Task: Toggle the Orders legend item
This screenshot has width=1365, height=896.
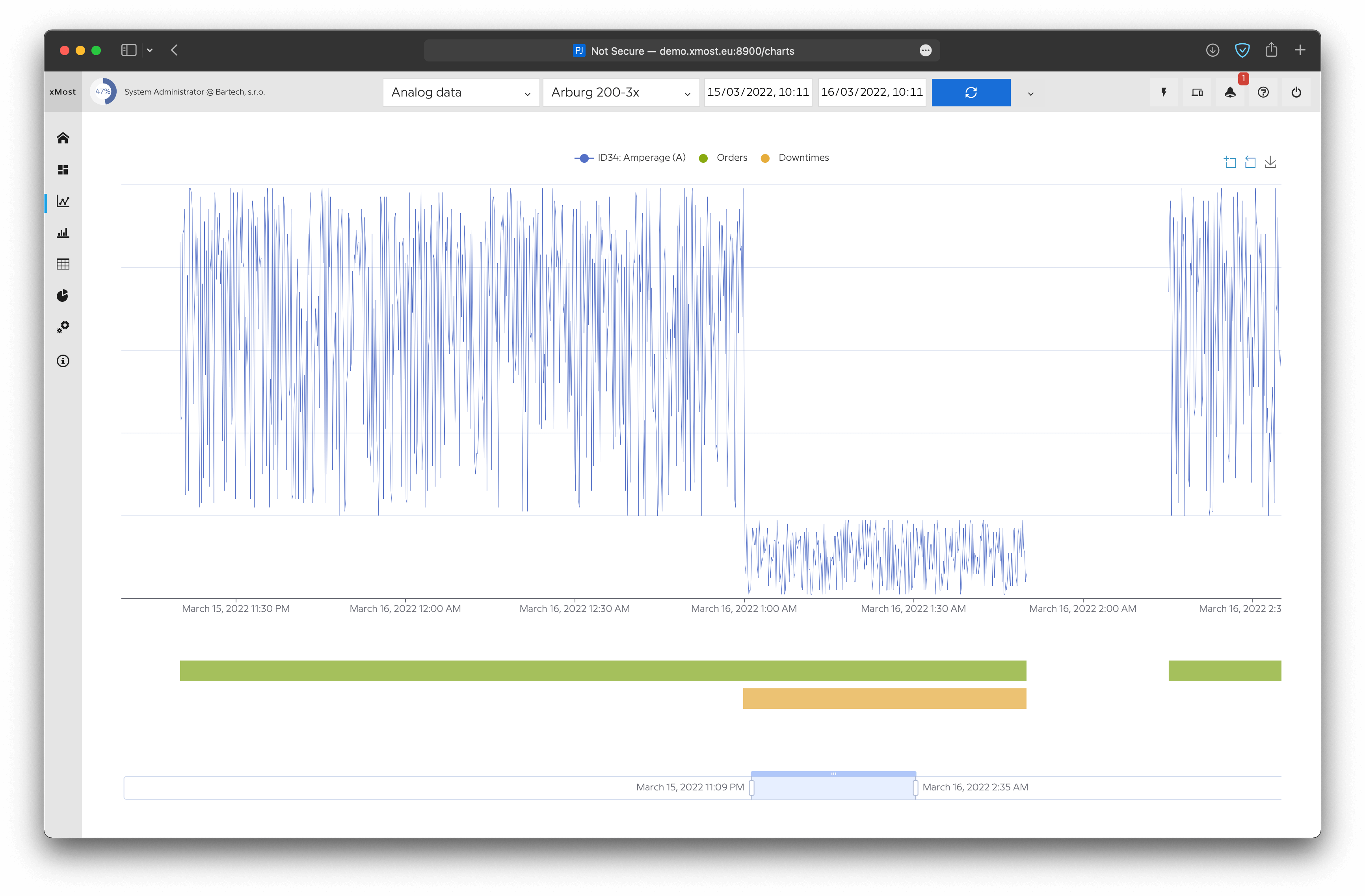Action: (x=724, y=158)
